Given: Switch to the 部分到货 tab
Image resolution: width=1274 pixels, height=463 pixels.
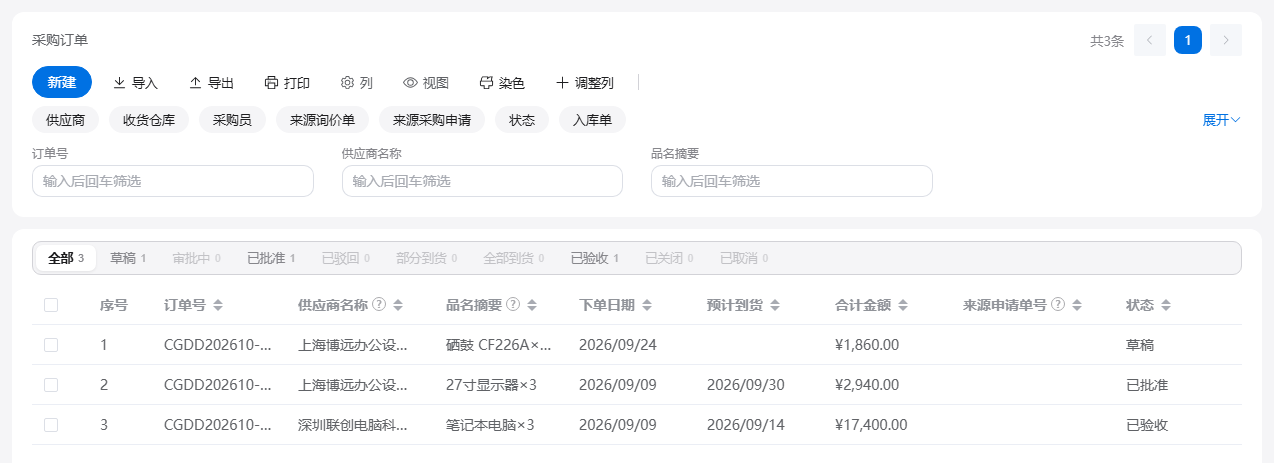Looking at the screenshot, I should (426, 258).
